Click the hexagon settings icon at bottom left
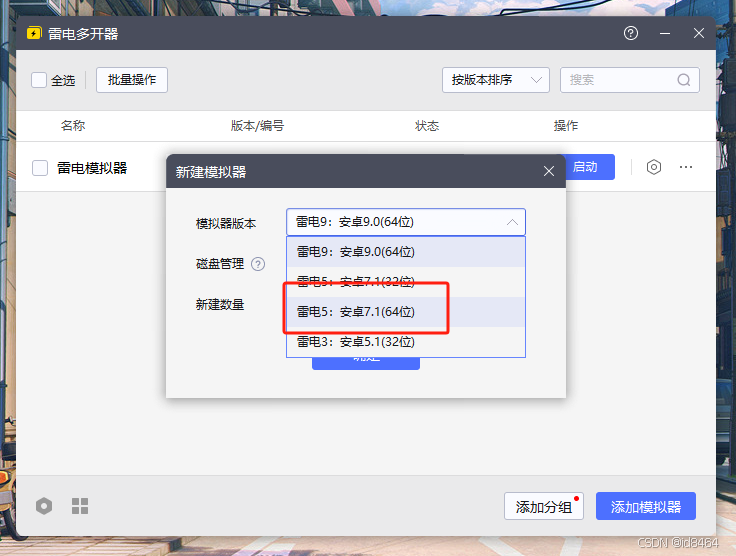This screenshot has height=556, width=736. [44, 506]
